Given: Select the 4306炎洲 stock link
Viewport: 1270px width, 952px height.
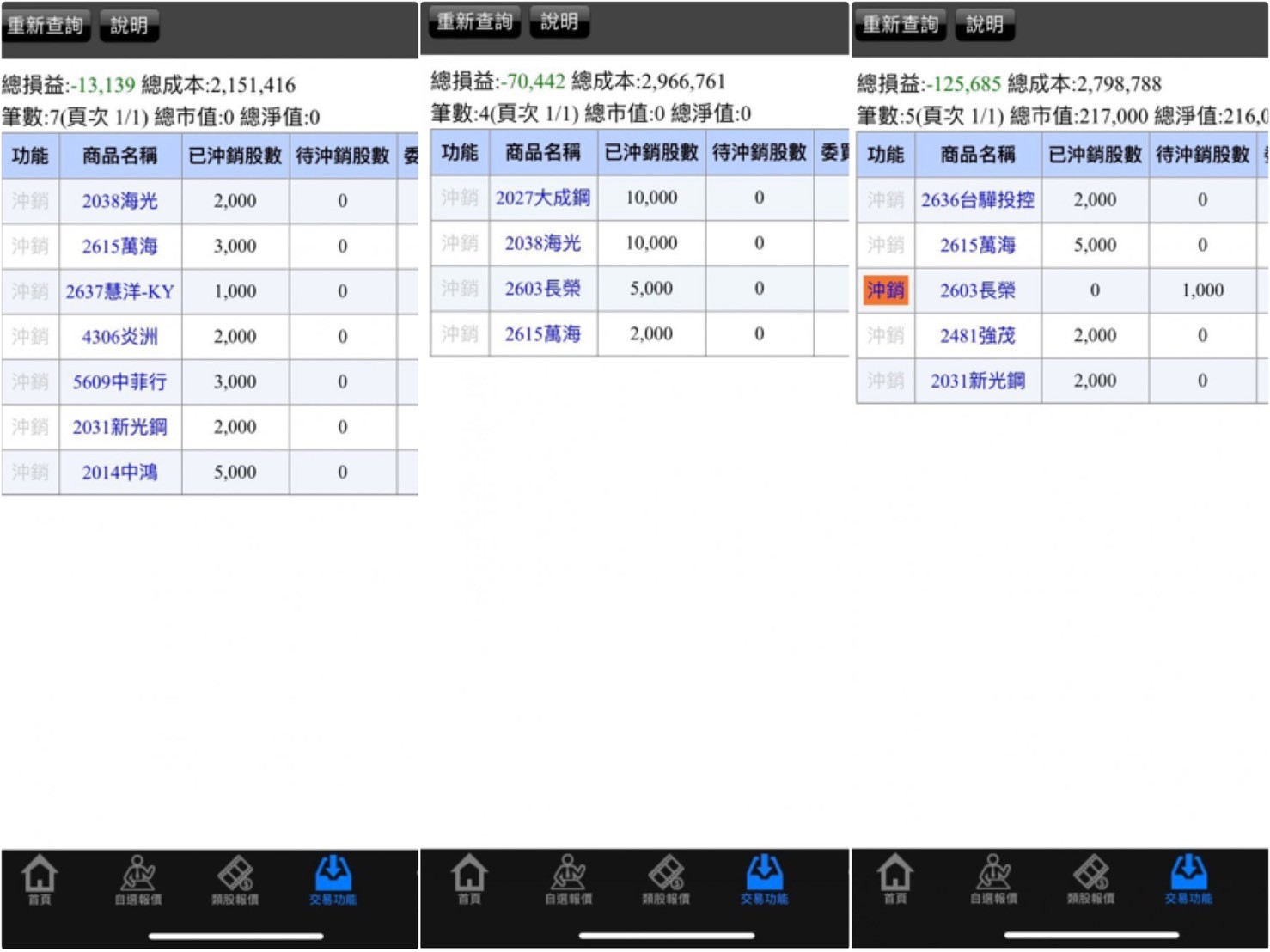Looking at the screenshot, I should (120, 337).
